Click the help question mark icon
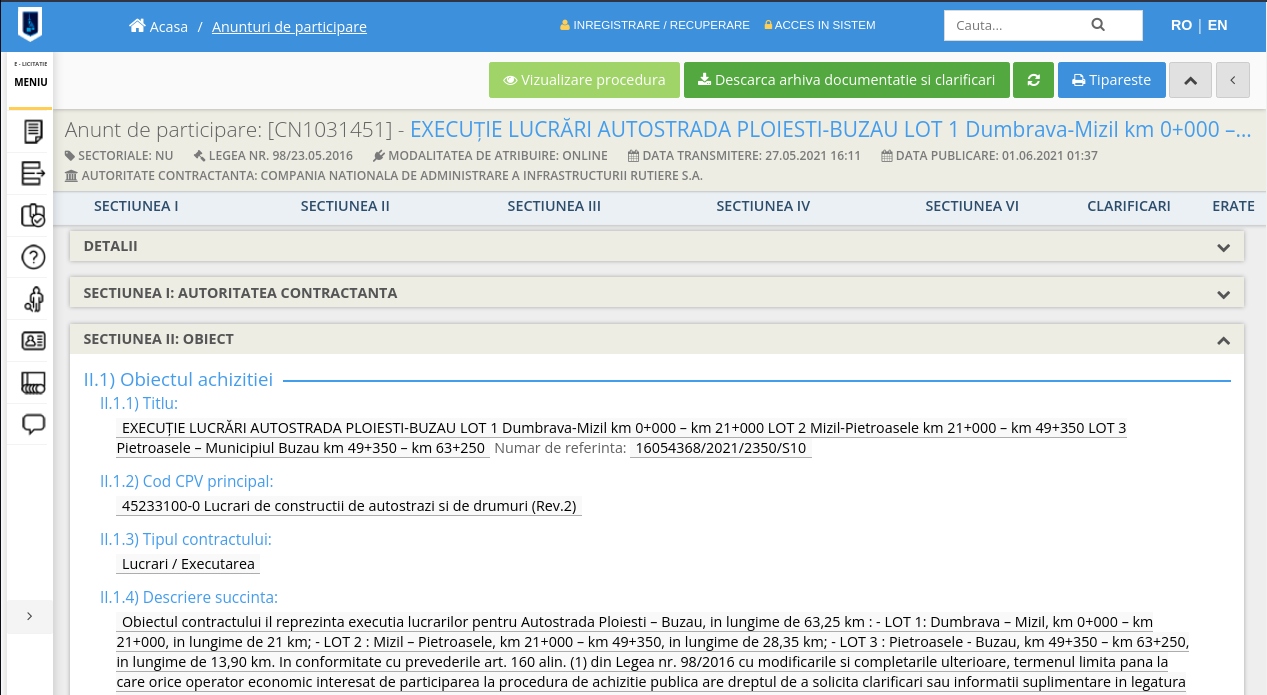1267x695 pixels. click(x=33, y=258)
